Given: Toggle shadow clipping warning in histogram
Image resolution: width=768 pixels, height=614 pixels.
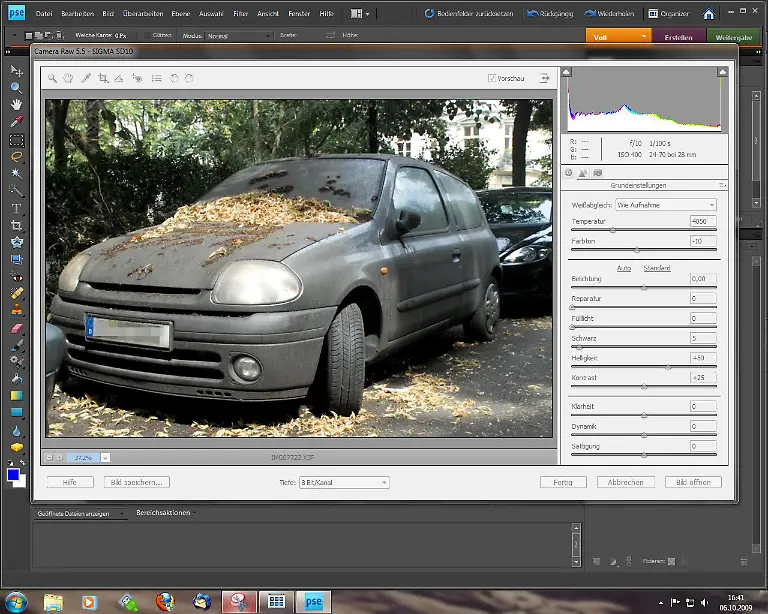Looking at the screenshot, I should [567, 72].
